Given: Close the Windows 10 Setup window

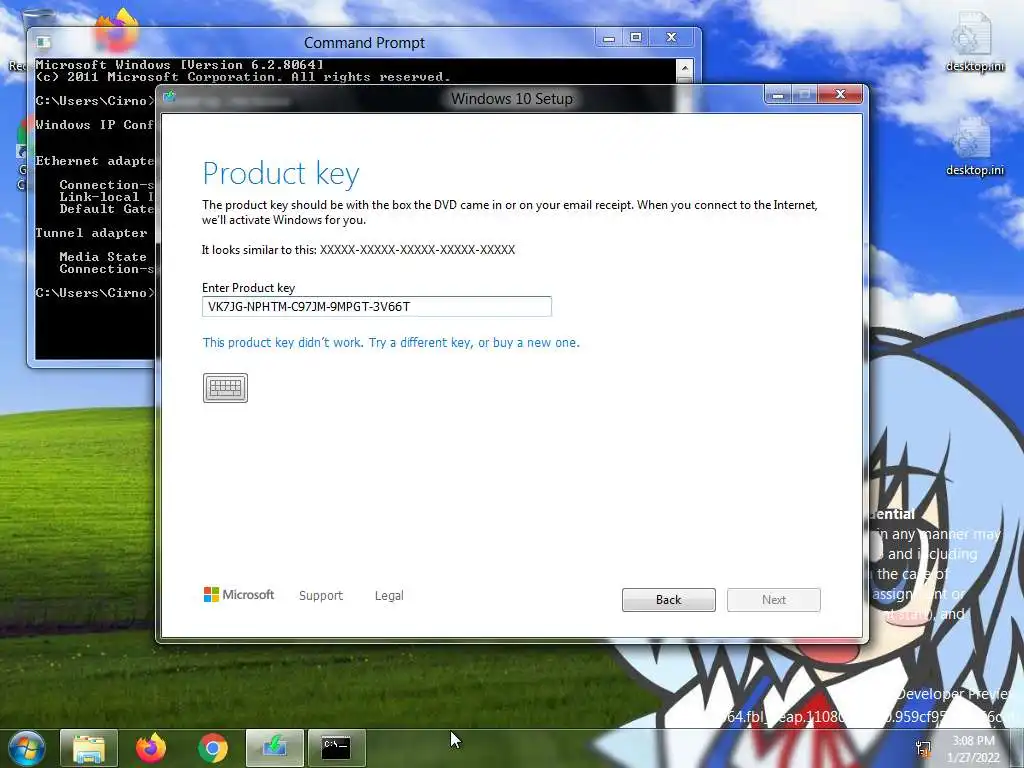Looking at the screenshot, I should pyautogui.click(x=841, y=95).
